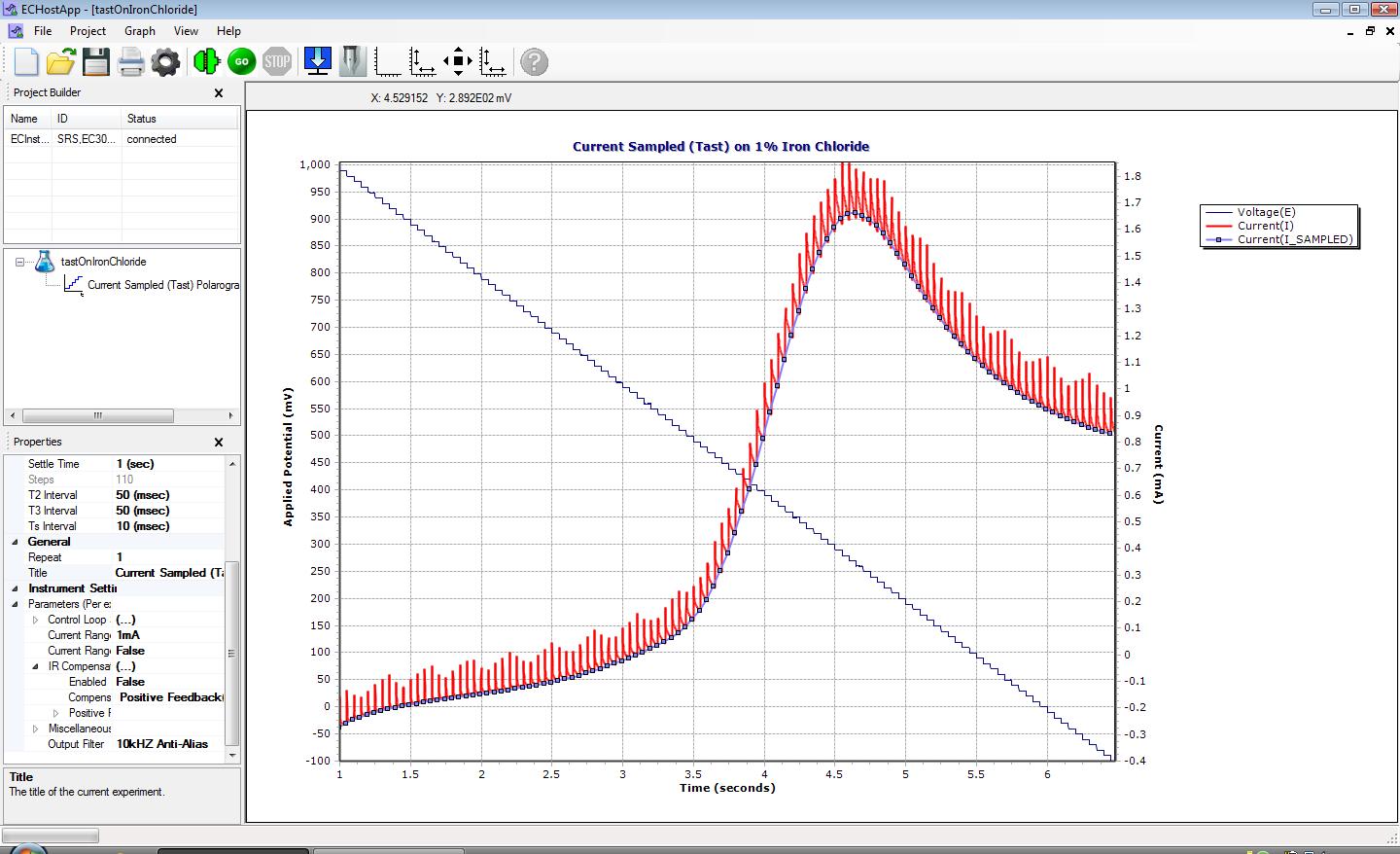This screenshot has width=1400, height=854.
Task: Click Properties scrollbar up arrow
Action: [231, 463]
